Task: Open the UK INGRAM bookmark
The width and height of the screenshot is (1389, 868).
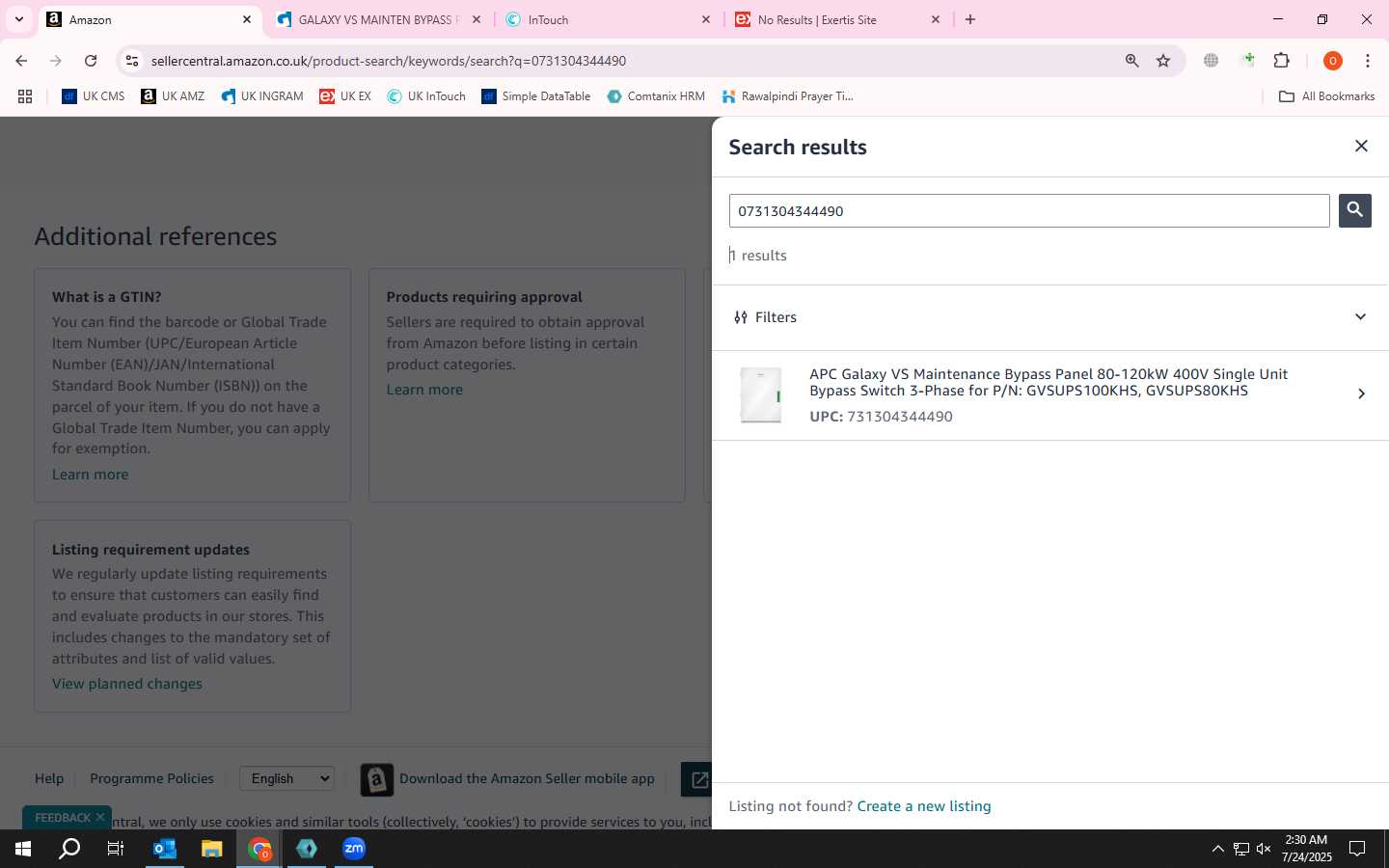Action: point(262,96)
